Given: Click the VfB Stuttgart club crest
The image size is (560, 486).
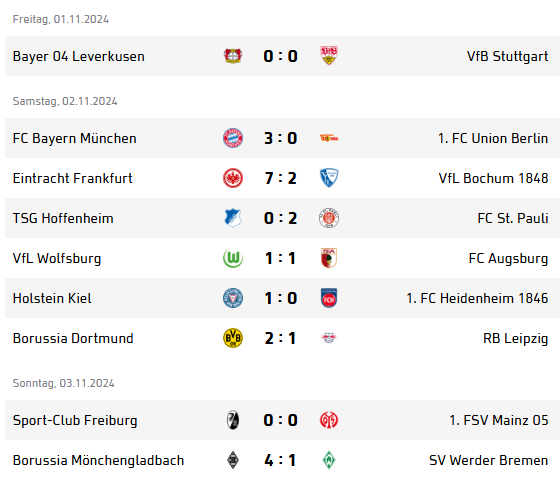Looking at the screenshot, I should click(329, 55).
